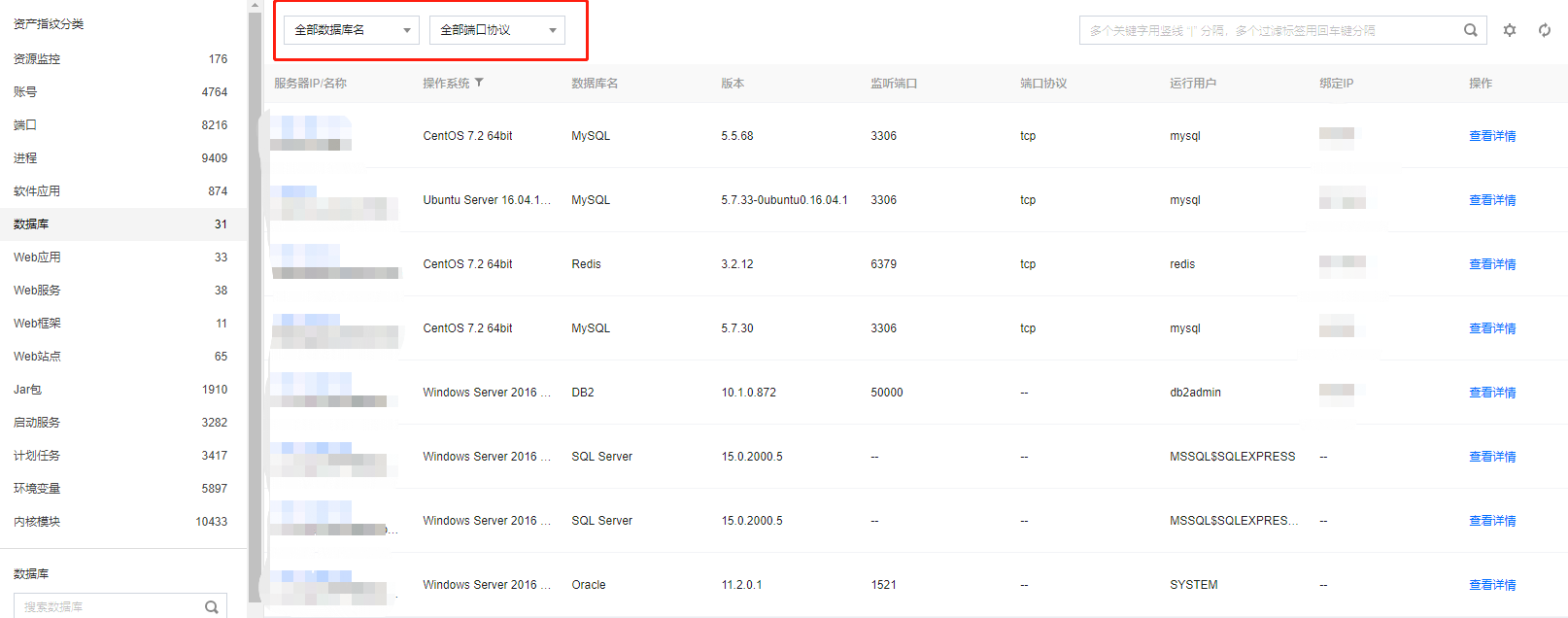Open 查看详情 for the Oracle database
The width and height of the screenshot is (1568, 618).
1491,585
